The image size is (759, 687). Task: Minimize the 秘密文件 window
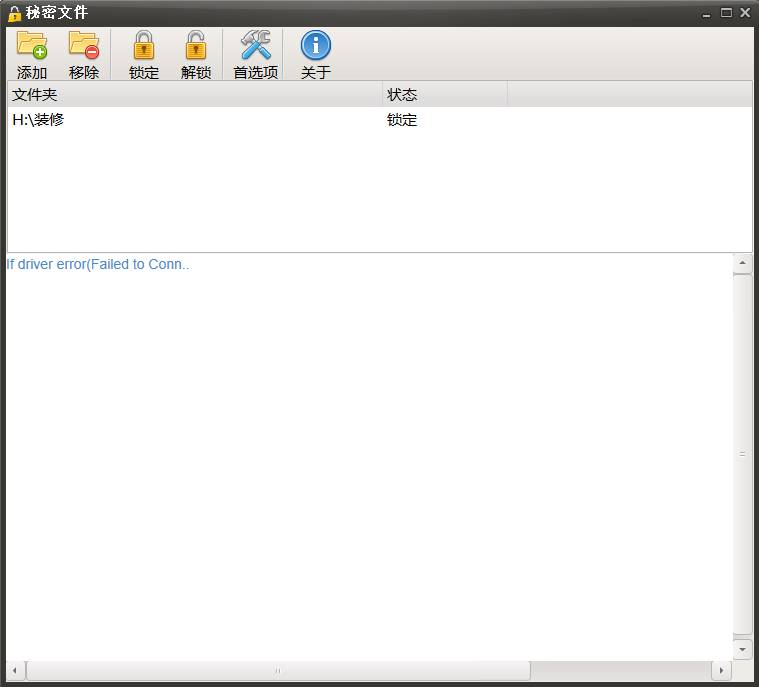tap(707, 13)
